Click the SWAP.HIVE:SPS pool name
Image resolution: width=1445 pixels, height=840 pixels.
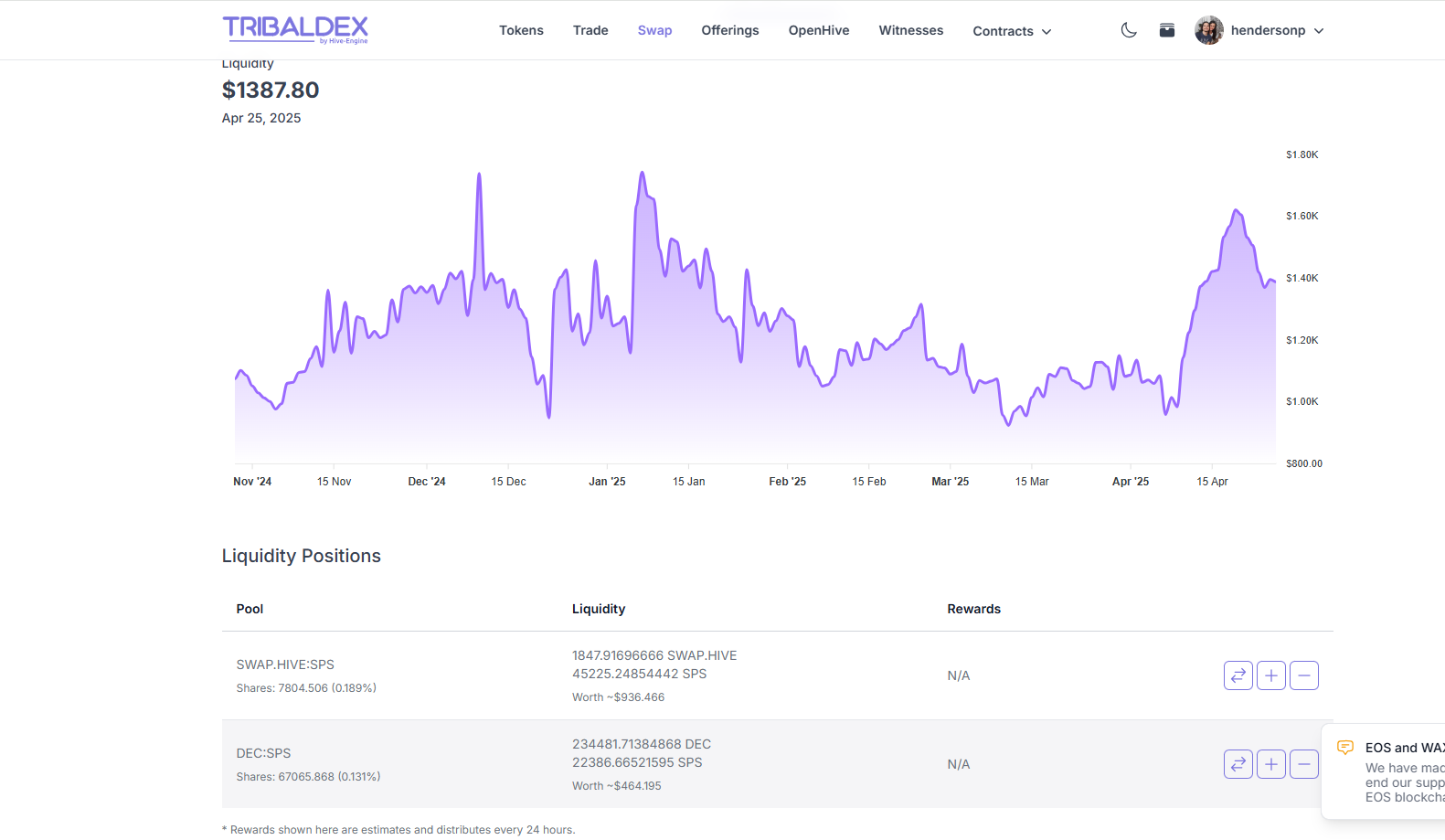pyautogui.click(x=285, y=665)
